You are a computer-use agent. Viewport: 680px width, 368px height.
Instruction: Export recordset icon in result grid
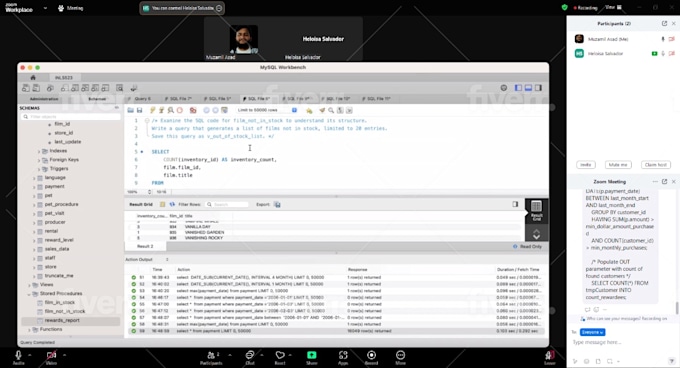tap(277, 204)
